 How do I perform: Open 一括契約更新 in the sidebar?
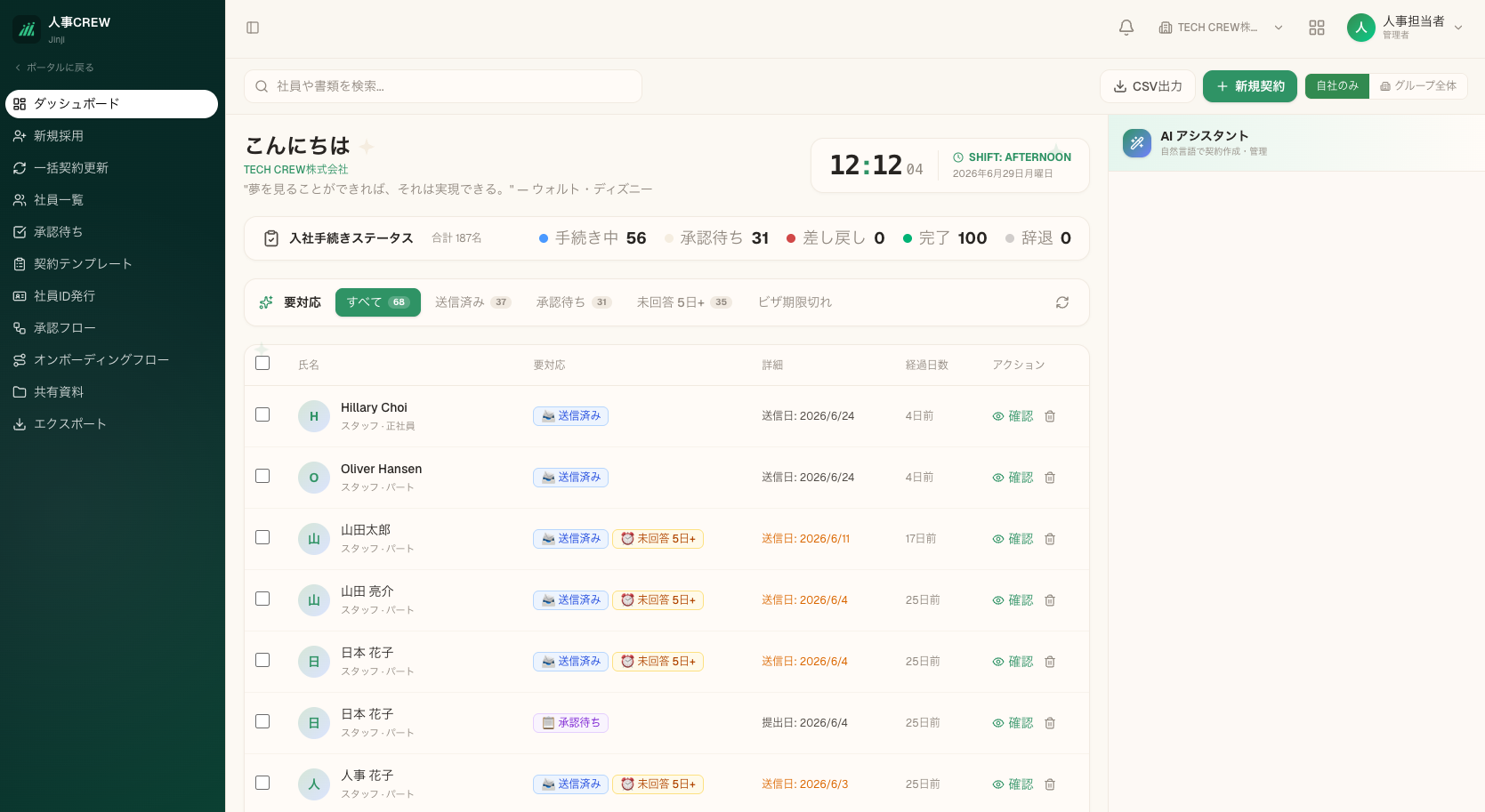pos(111,168)
